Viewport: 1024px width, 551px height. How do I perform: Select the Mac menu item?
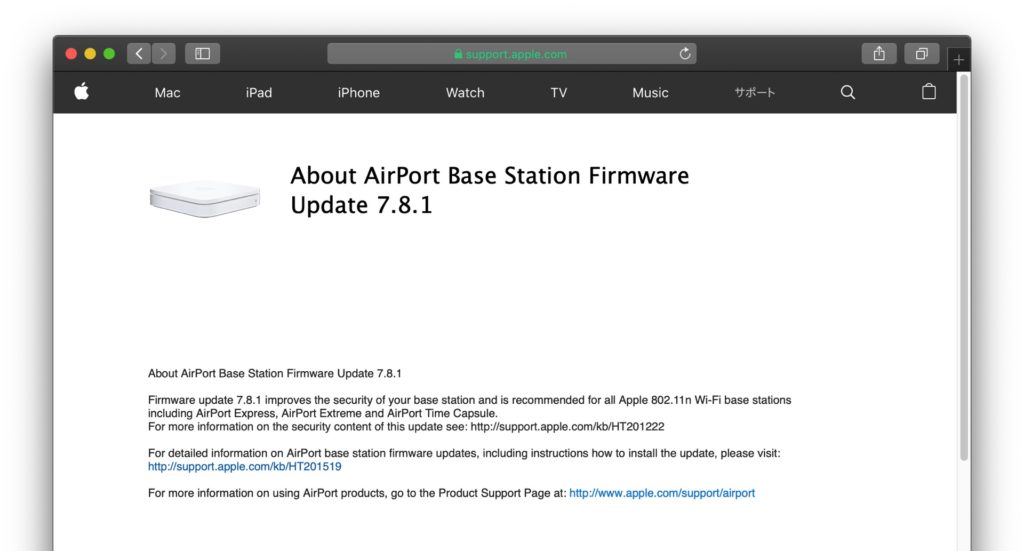[x=168, y=93]
